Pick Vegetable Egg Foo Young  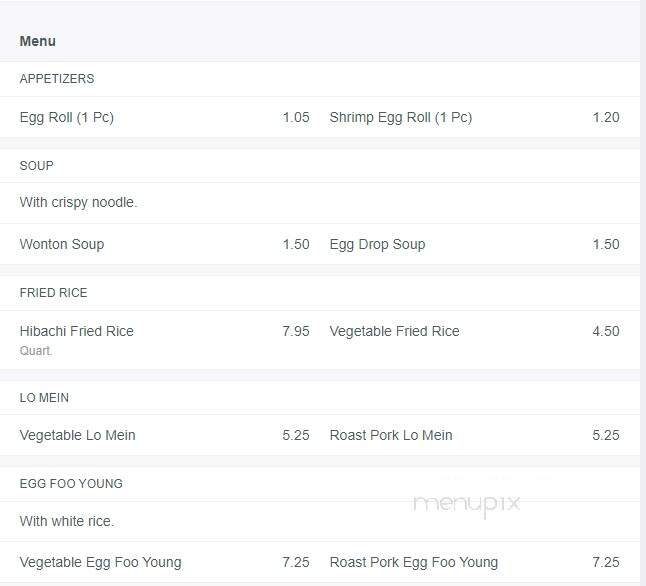(x=101, y=562)
